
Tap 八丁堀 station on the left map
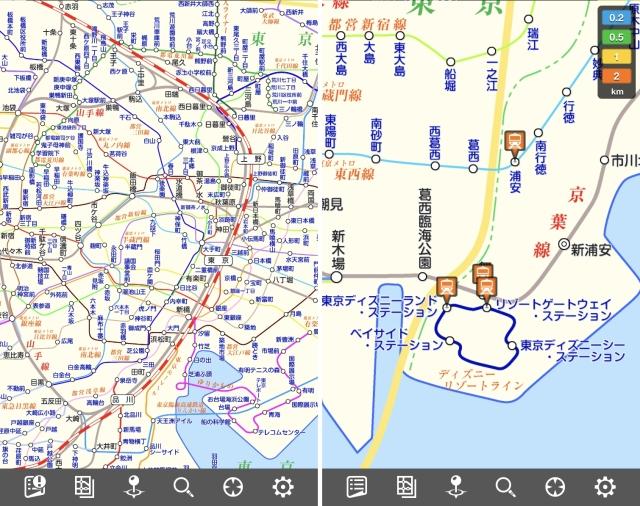coord(283,280)
